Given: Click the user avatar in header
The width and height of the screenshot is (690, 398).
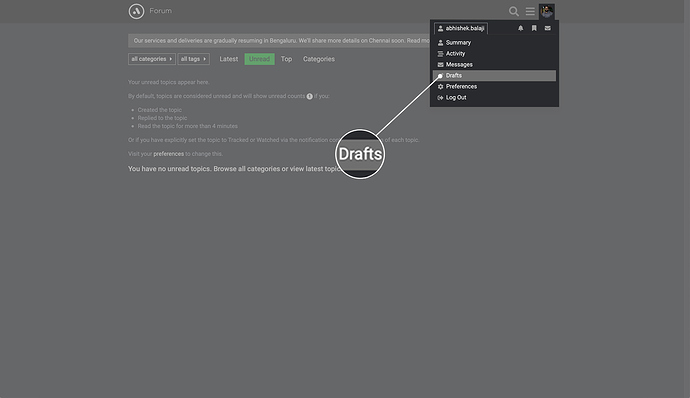Looking at the screenshot, I should point(547,11).
